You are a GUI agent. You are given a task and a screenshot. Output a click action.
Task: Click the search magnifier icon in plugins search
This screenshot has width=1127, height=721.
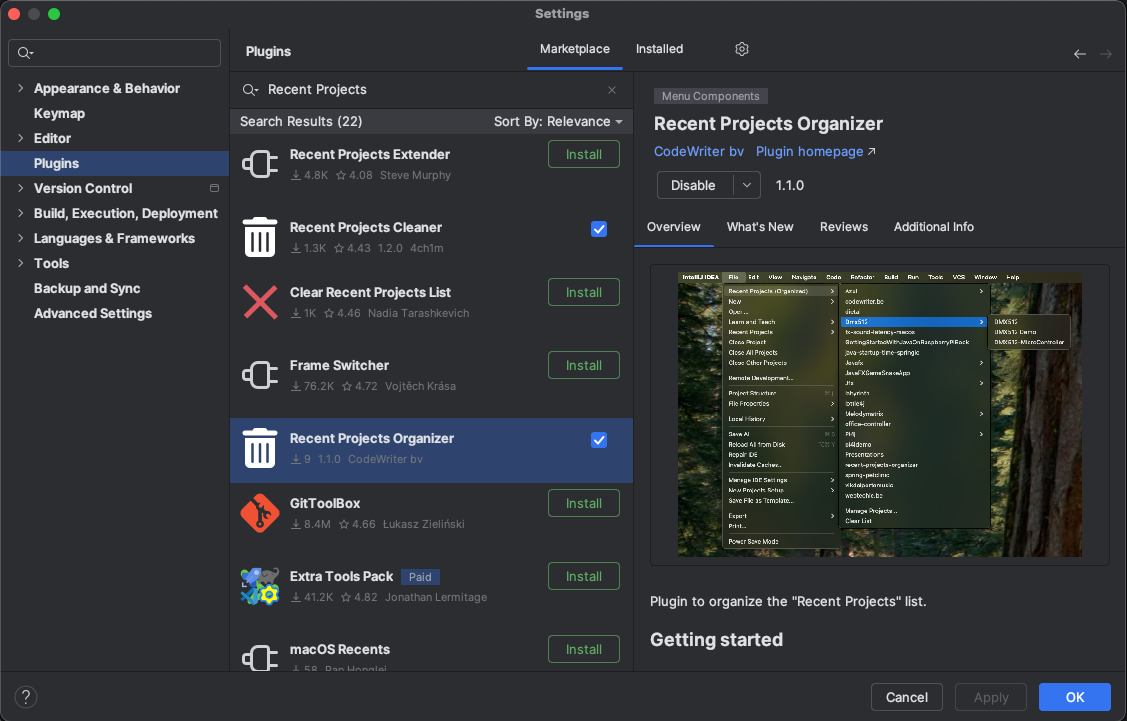coord(250,90)
